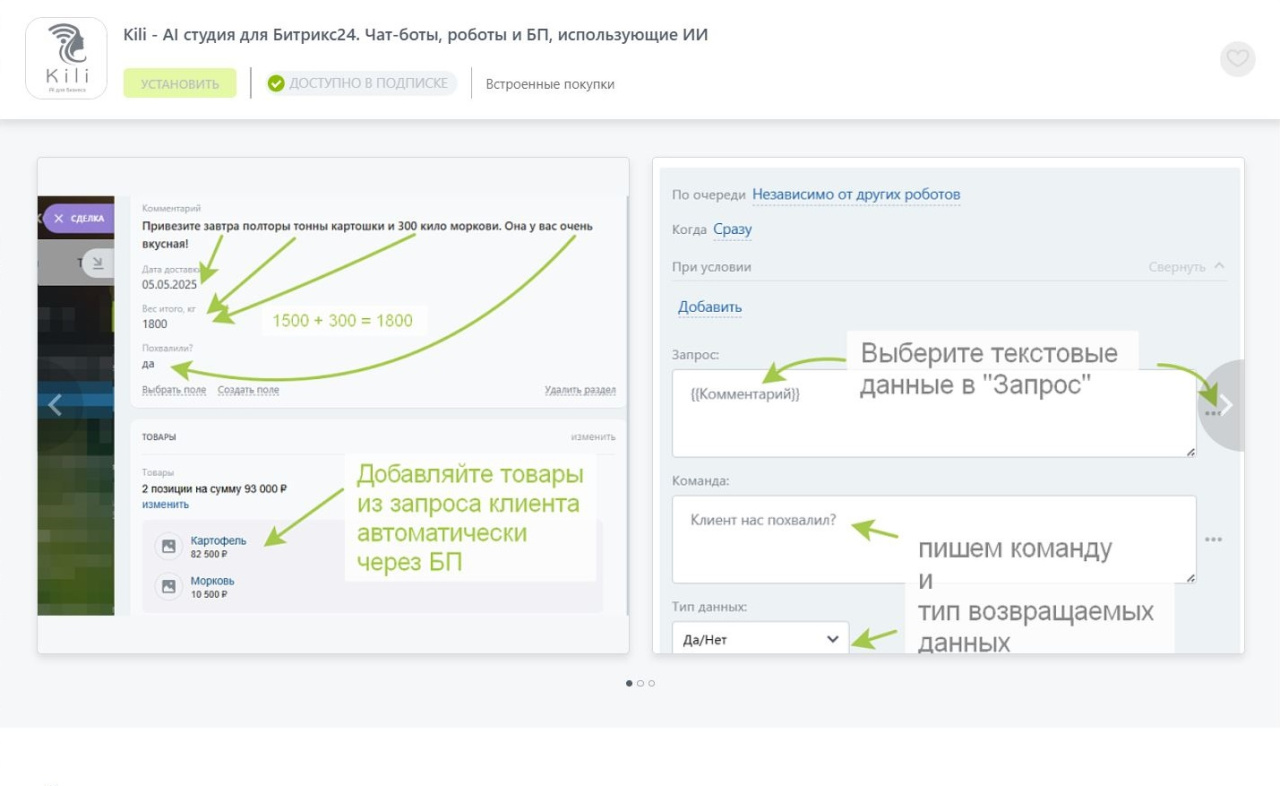
Task: Open the first screenshot thumbnail with deal fields
Action: point(333,405)
